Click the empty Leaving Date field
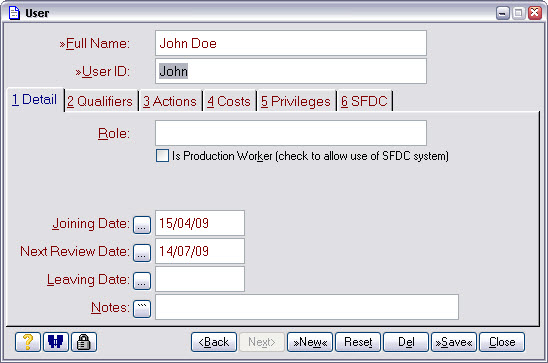Image resolution: width=548 pixels, height=363 pixels. click(x=200, y=279)
